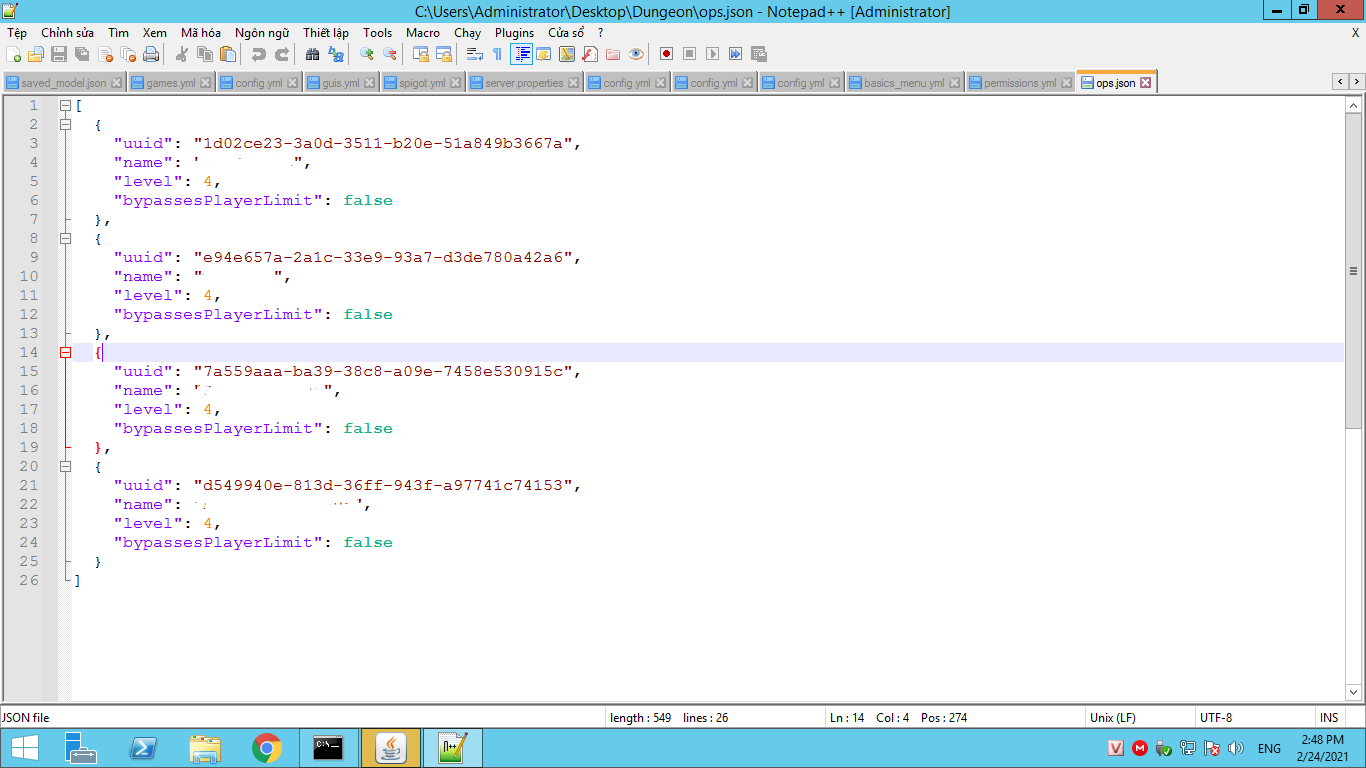
Task: Click the Save file toolbar icon
Action: click(x=59, y=54)
